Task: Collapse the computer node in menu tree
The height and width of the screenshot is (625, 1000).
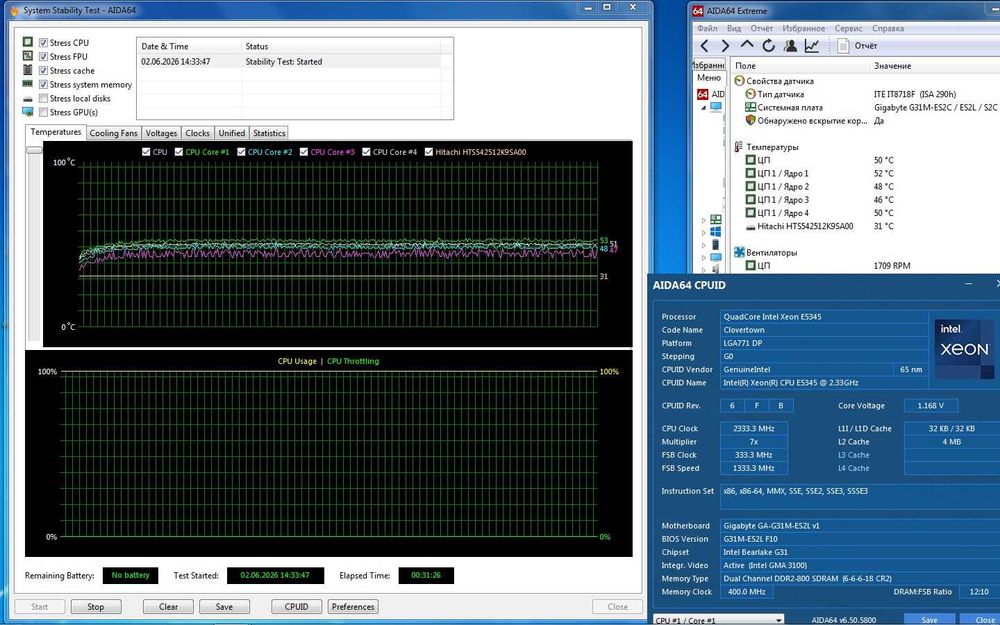Action: 703,107
